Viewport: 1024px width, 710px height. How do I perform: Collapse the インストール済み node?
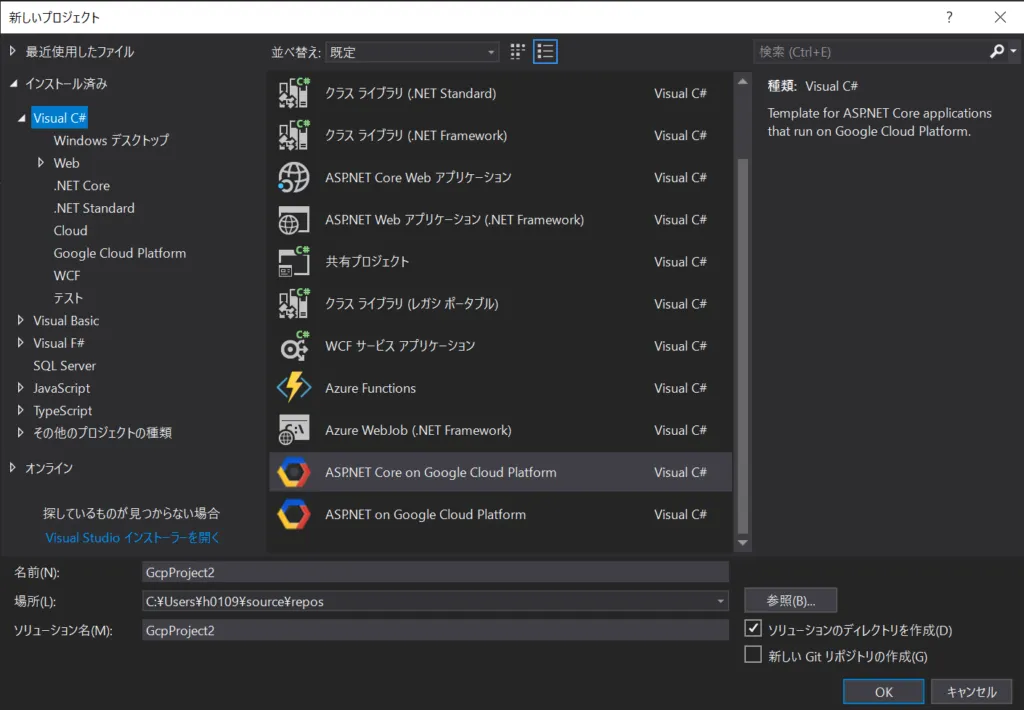coord(14,84)
